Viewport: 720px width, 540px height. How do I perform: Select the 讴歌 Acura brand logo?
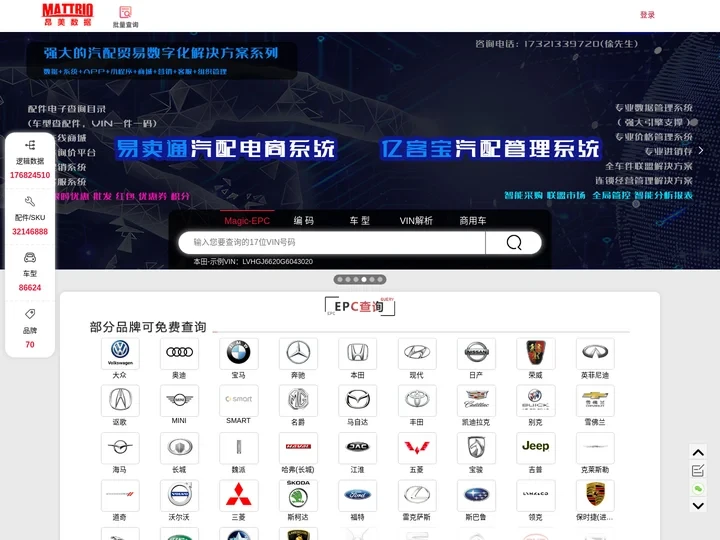[x=120, y=400]
